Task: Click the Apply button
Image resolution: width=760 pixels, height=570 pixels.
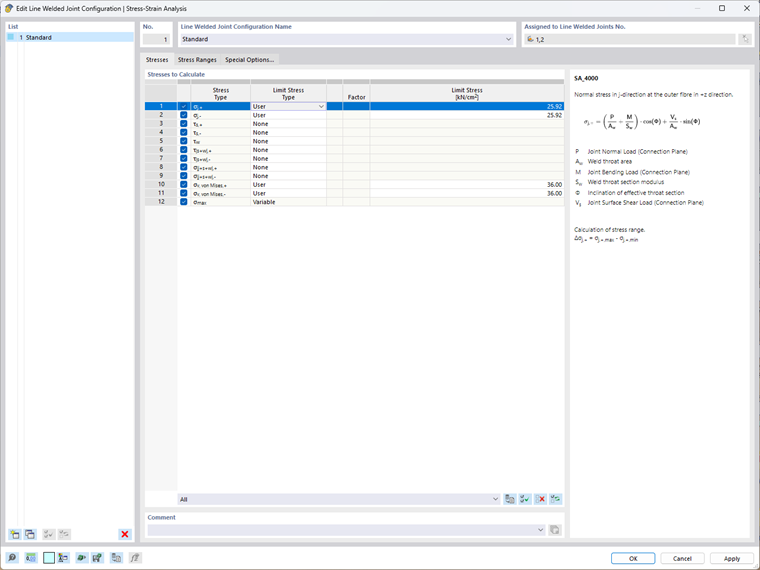Action: 731,558
